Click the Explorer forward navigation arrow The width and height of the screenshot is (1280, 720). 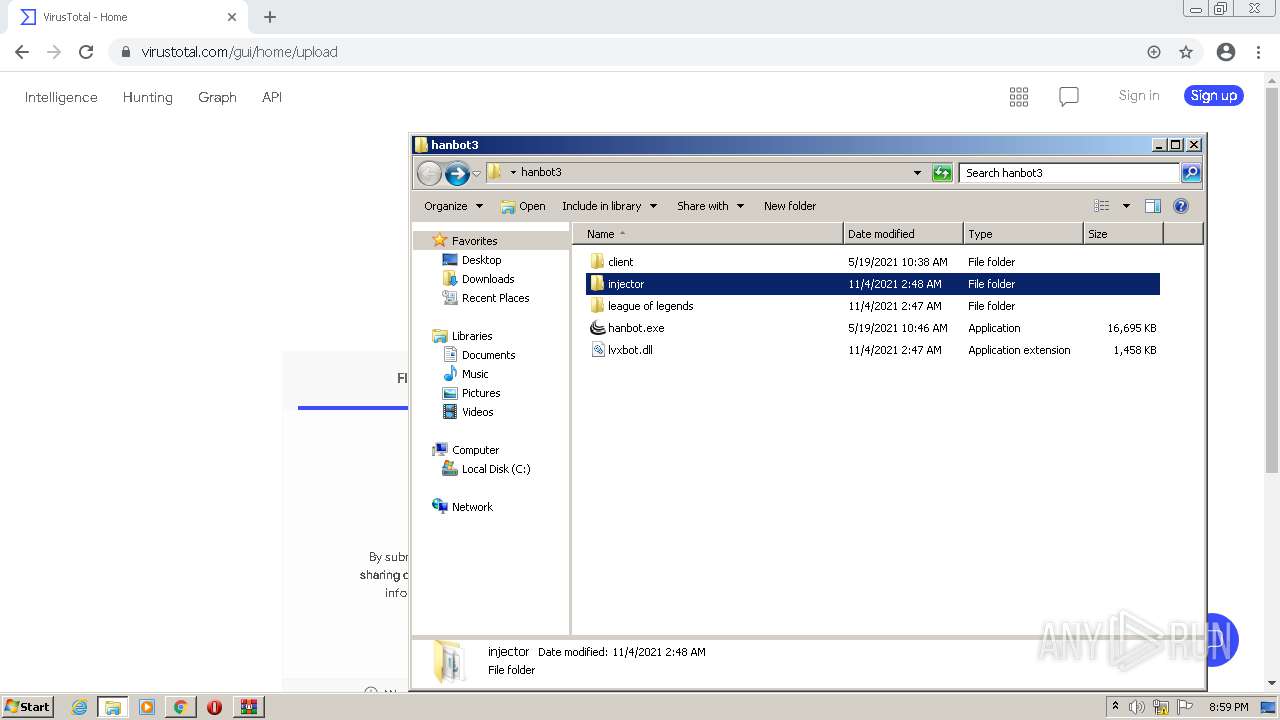click(457, 173)
